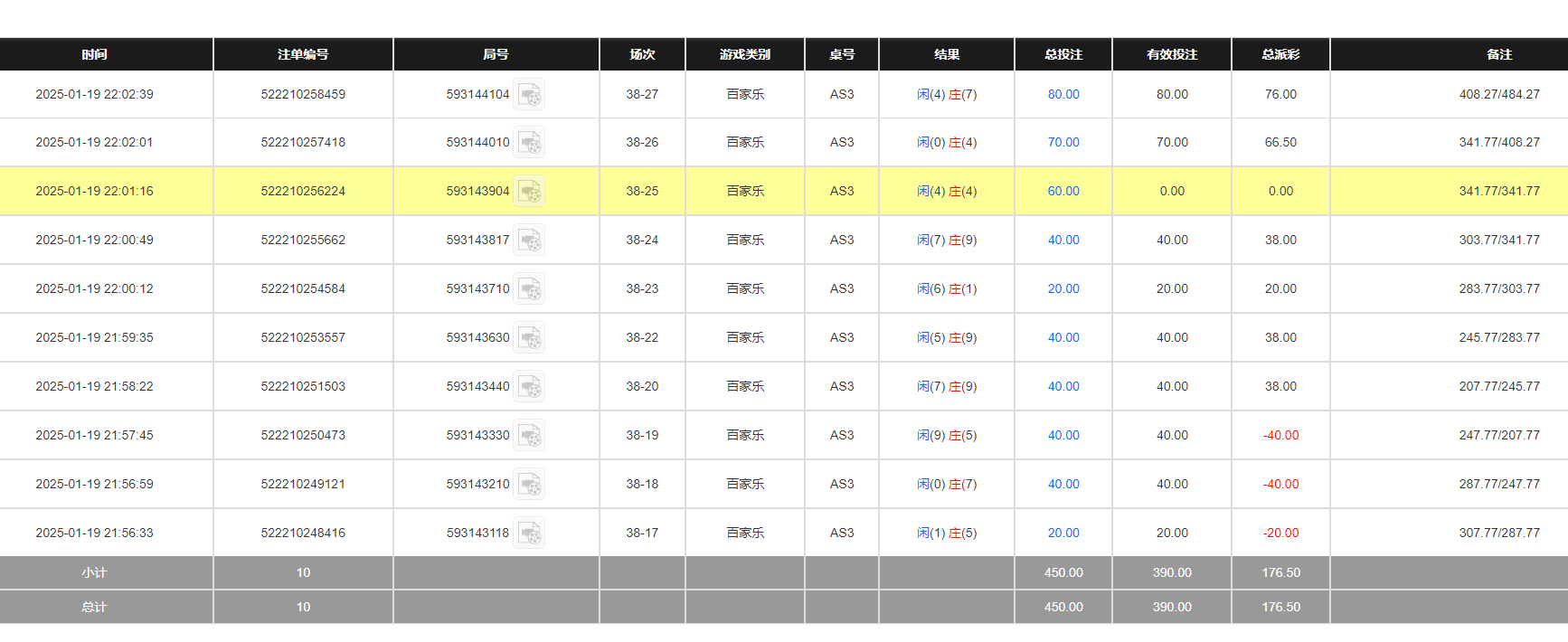This screenshot has width=1568, height=642.
Task: Open the 70.00 total bet link
Action: pyautogui.click(x=1063, y=142)
